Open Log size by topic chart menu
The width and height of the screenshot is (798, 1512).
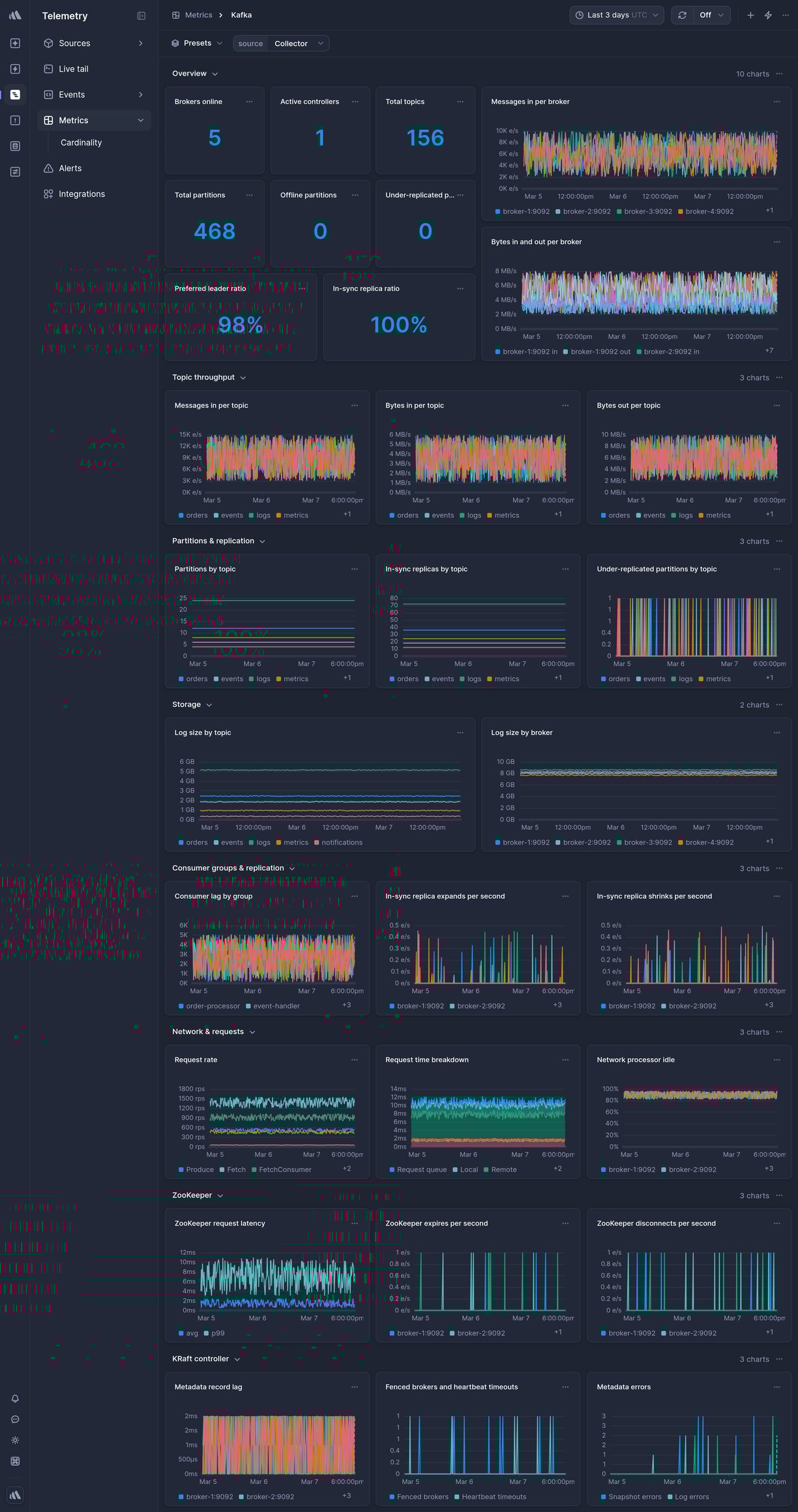[x=460, y=733]
